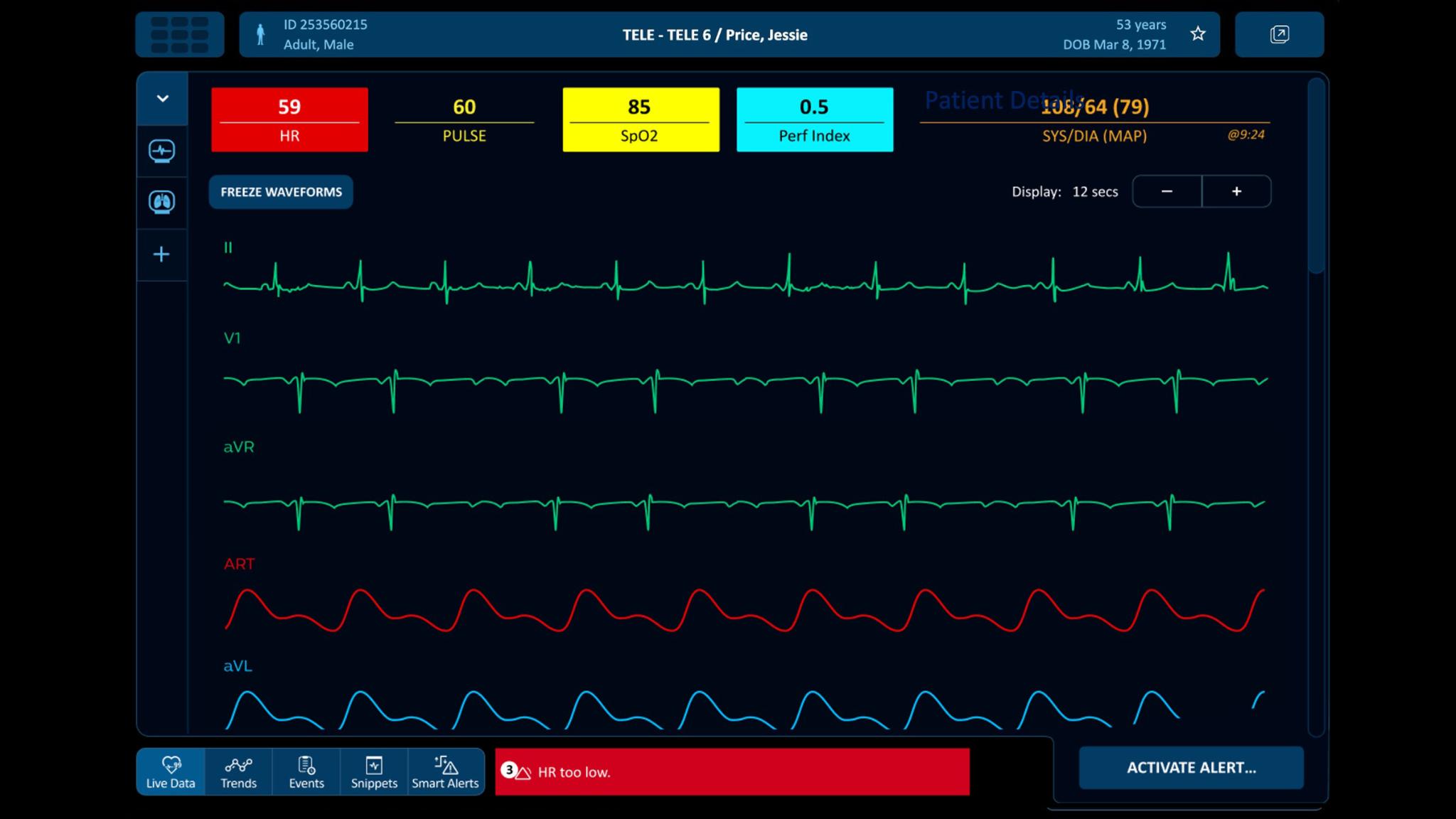Click the star favorite icon
This screenshot has height=819, width=1456.
click(x=1198, y=34)
